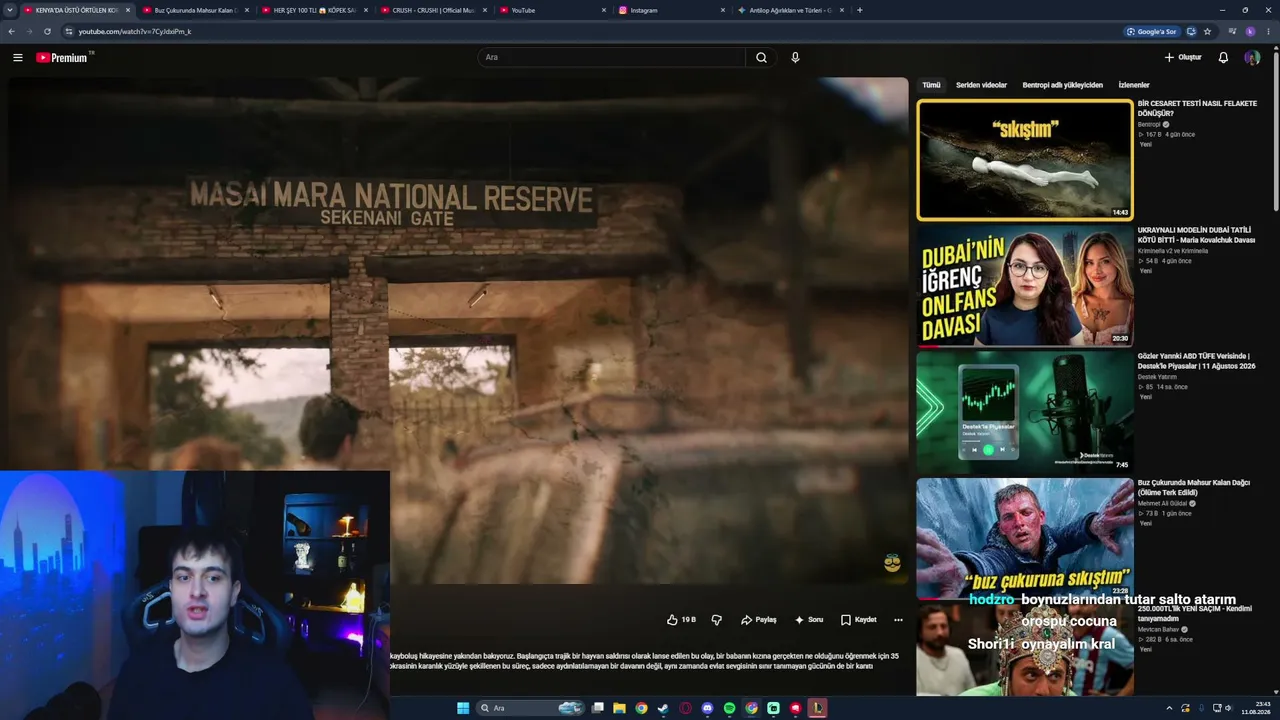Screen dimensions: 1280x720
Task: Click the browser address bar URL
Action: pos(135,32)
